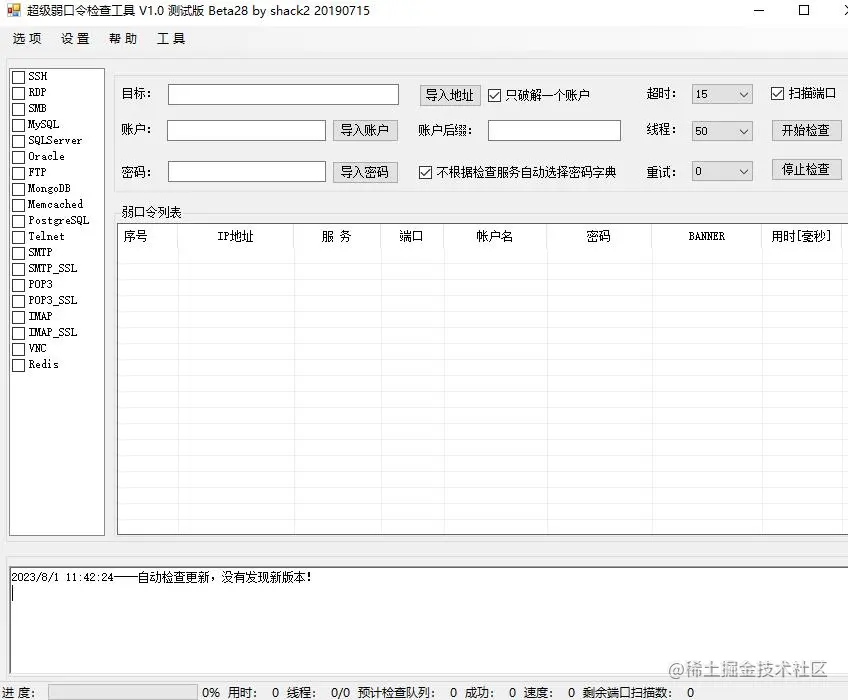Image resolution: width=848 pixels, height=700 pixels.
Task: Click the 用时[毫秒] column header
Action: click(x=801, y=236)
